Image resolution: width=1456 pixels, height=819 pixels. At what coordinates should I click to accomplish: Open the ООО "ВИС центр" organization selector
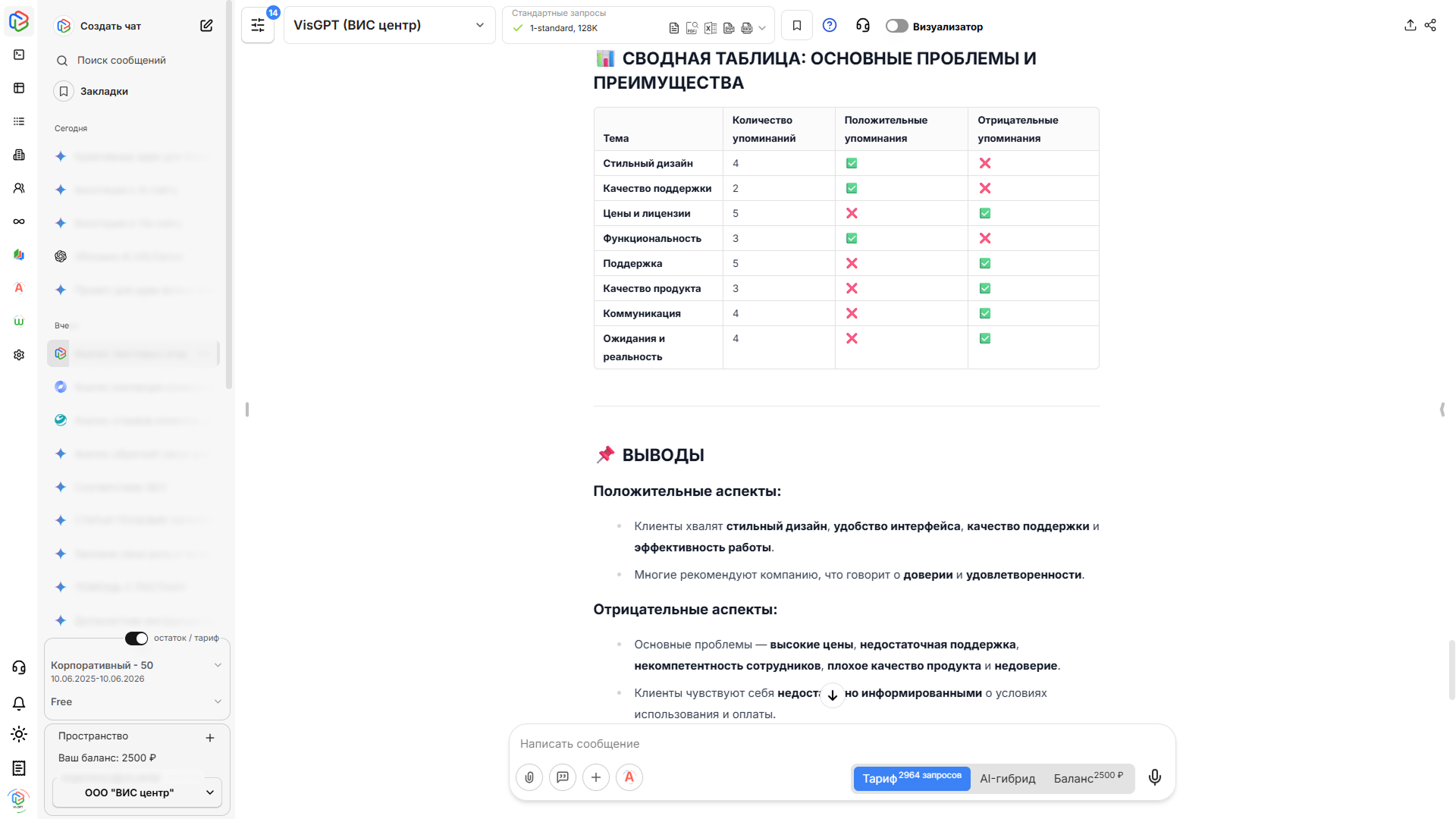(x=136, y=792)
